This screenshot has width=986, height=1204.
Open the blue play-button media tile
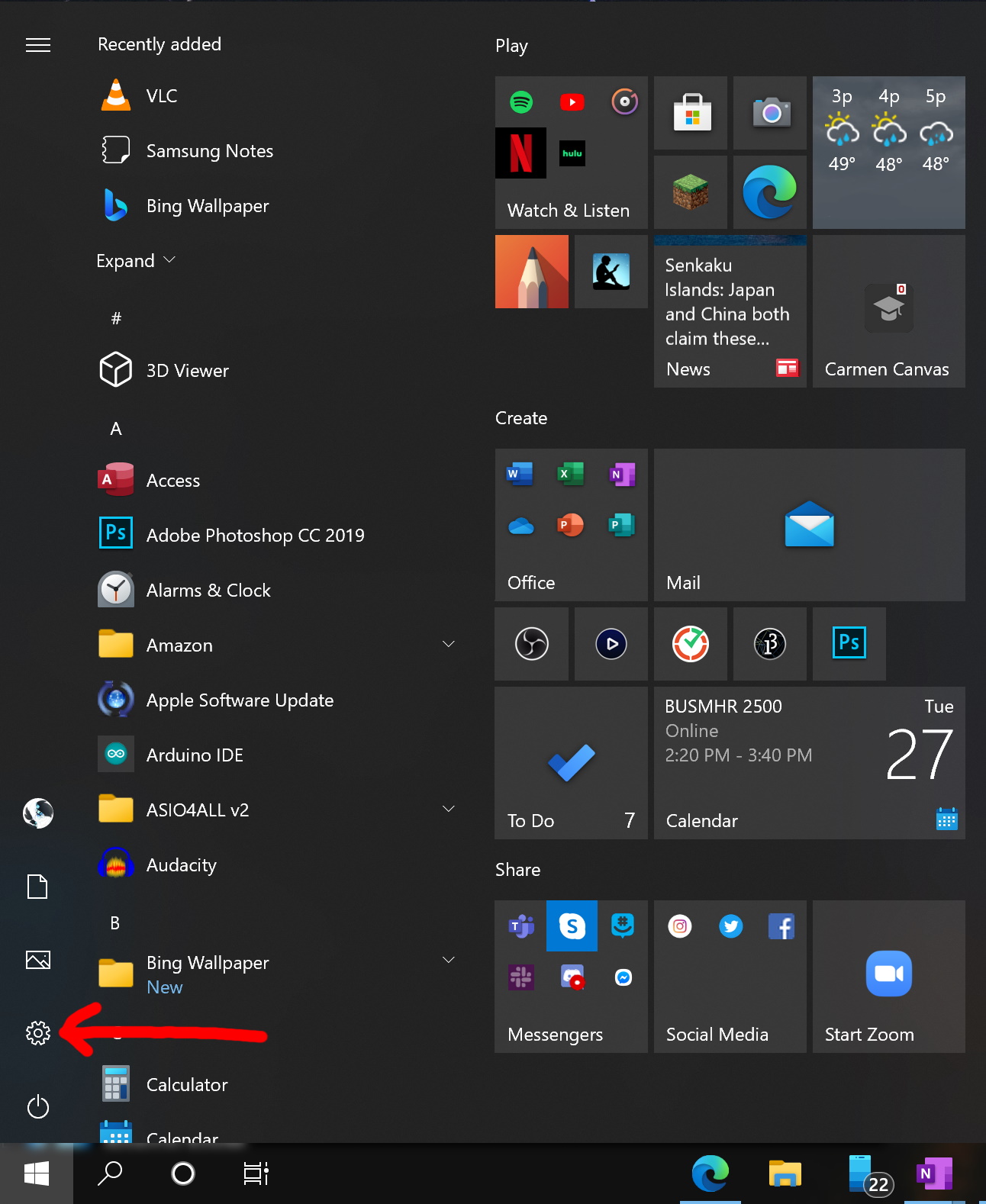pos(611,644)
